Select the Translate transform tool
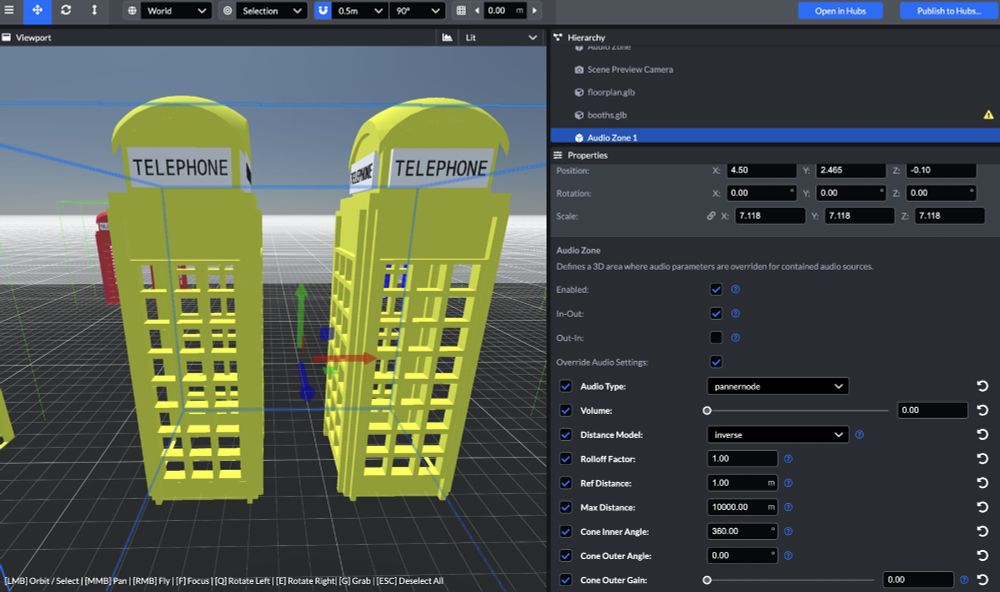This screenshot has width=1000, height=592. click(x=37, y=10)
